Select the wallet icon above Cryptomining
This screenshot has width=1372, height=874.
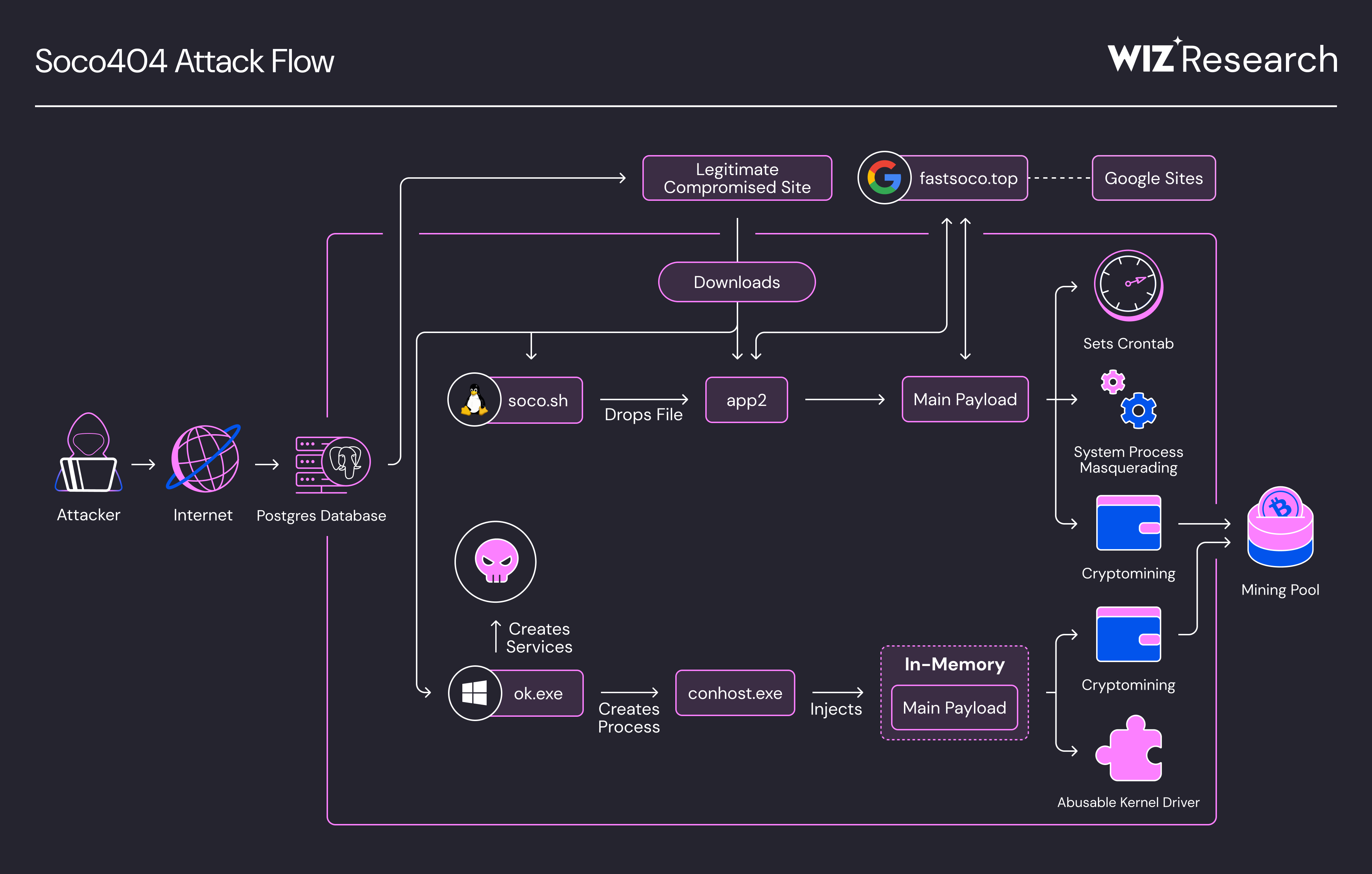1128,523
